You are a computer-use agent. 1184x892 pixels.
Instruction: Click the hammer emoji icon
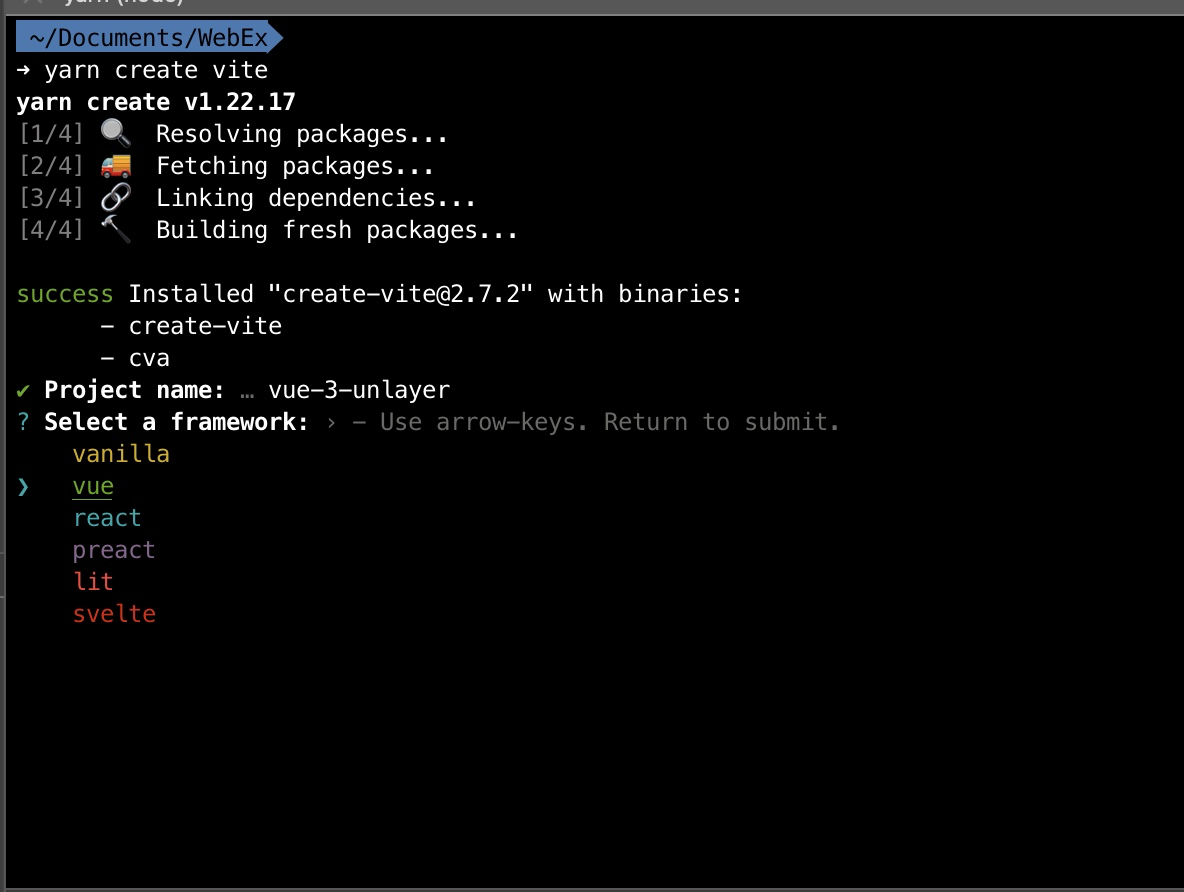[116, 229]
